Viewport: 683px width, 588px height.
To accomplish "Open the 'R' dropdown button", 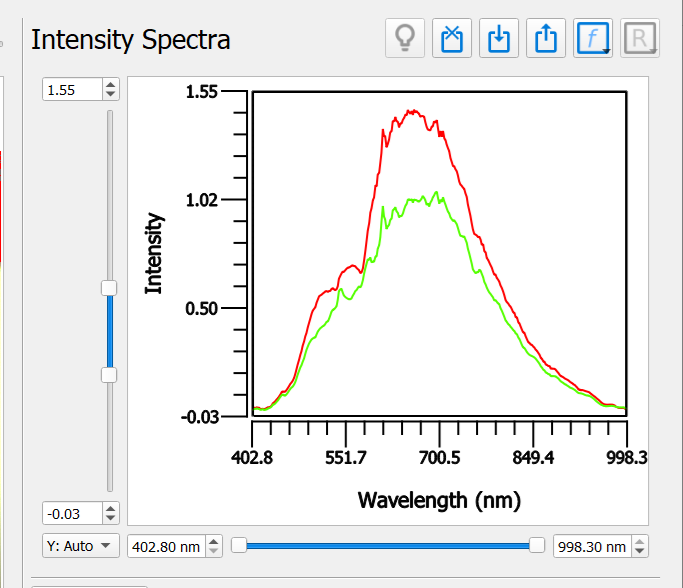I will [x=638, y=39].
